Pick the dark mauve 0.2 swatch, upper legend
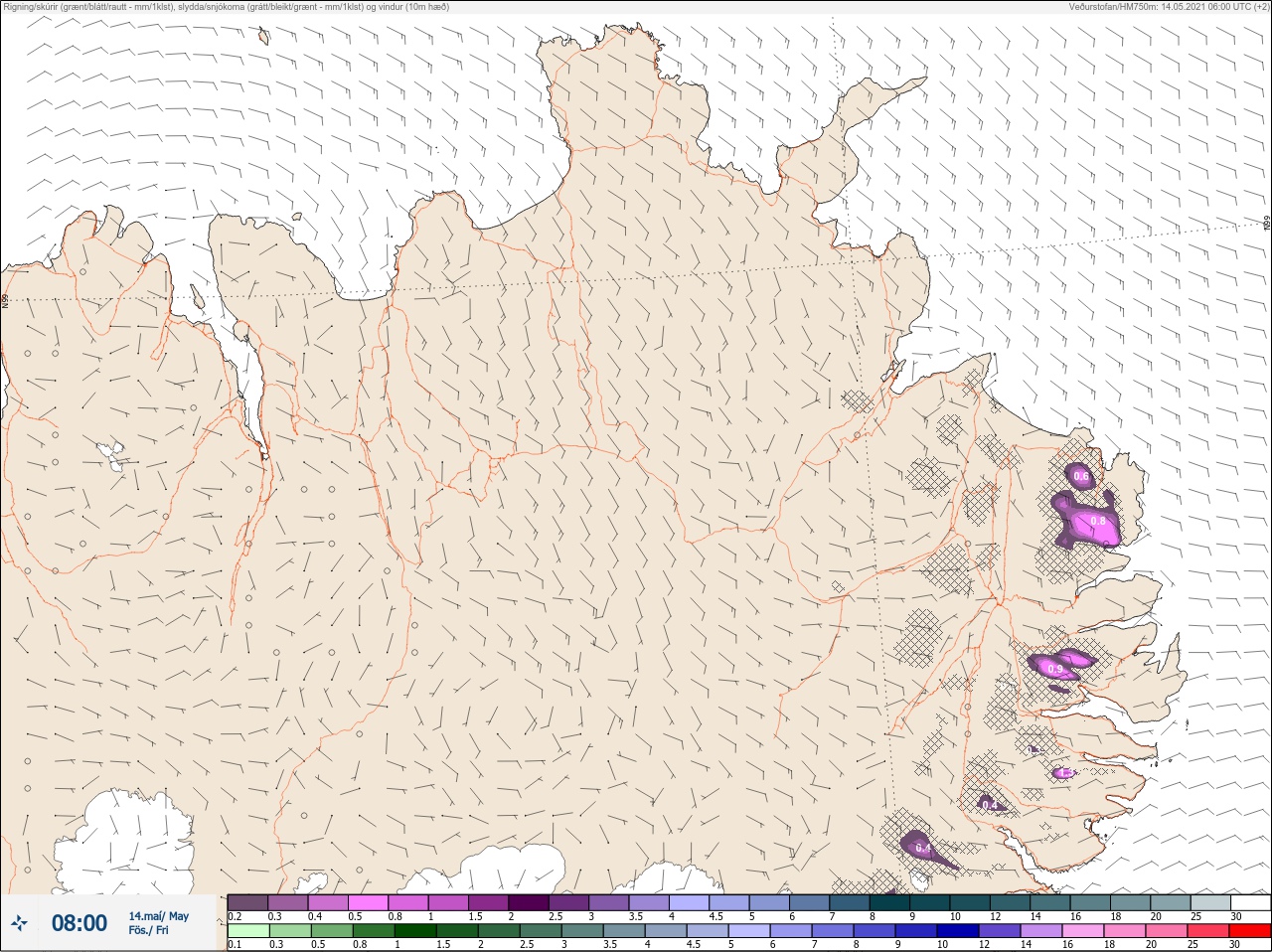The width and height of the screenshot is (1272, 952). click(247, 902)
